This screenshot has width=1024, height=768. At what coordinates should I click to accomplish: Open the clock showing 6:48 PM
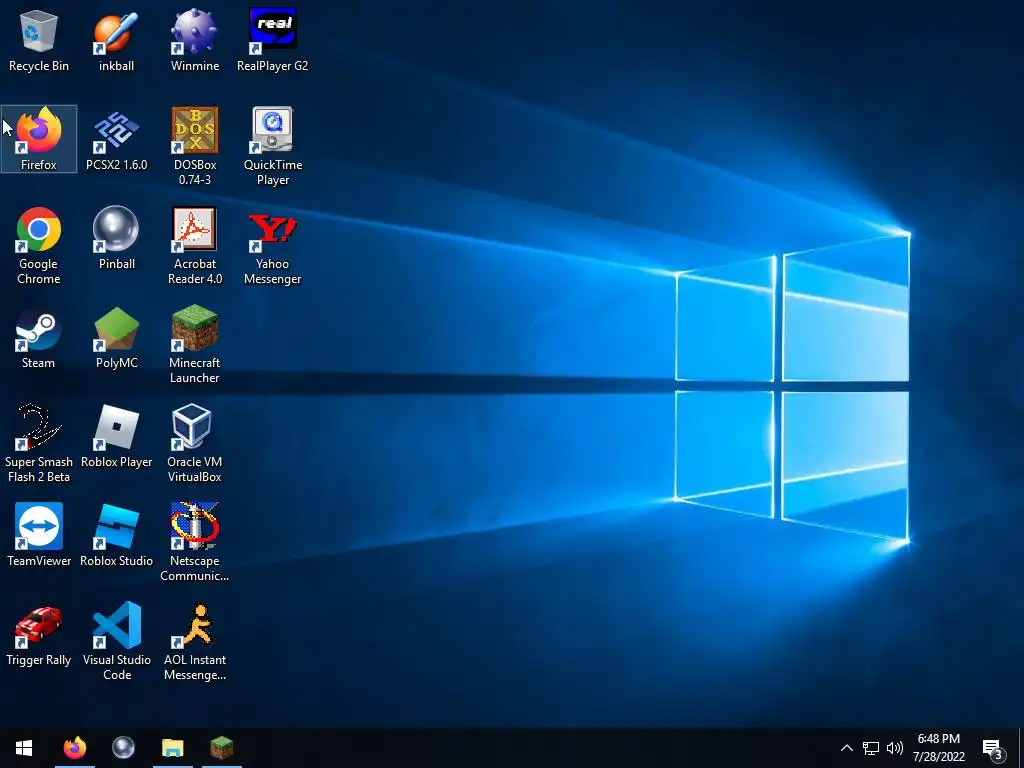[938, 748]
